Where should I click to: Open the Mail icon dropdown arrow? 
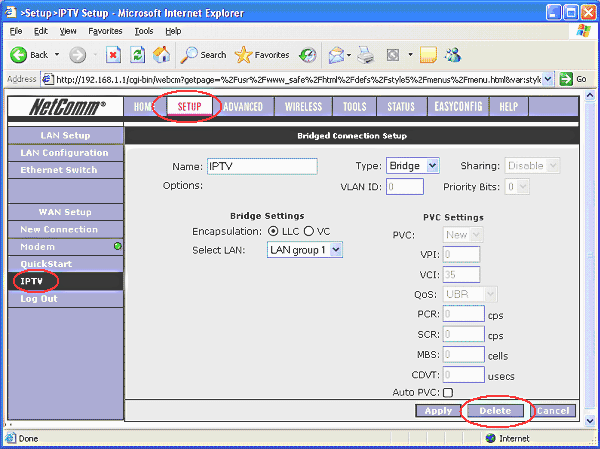tap(349, 55)
